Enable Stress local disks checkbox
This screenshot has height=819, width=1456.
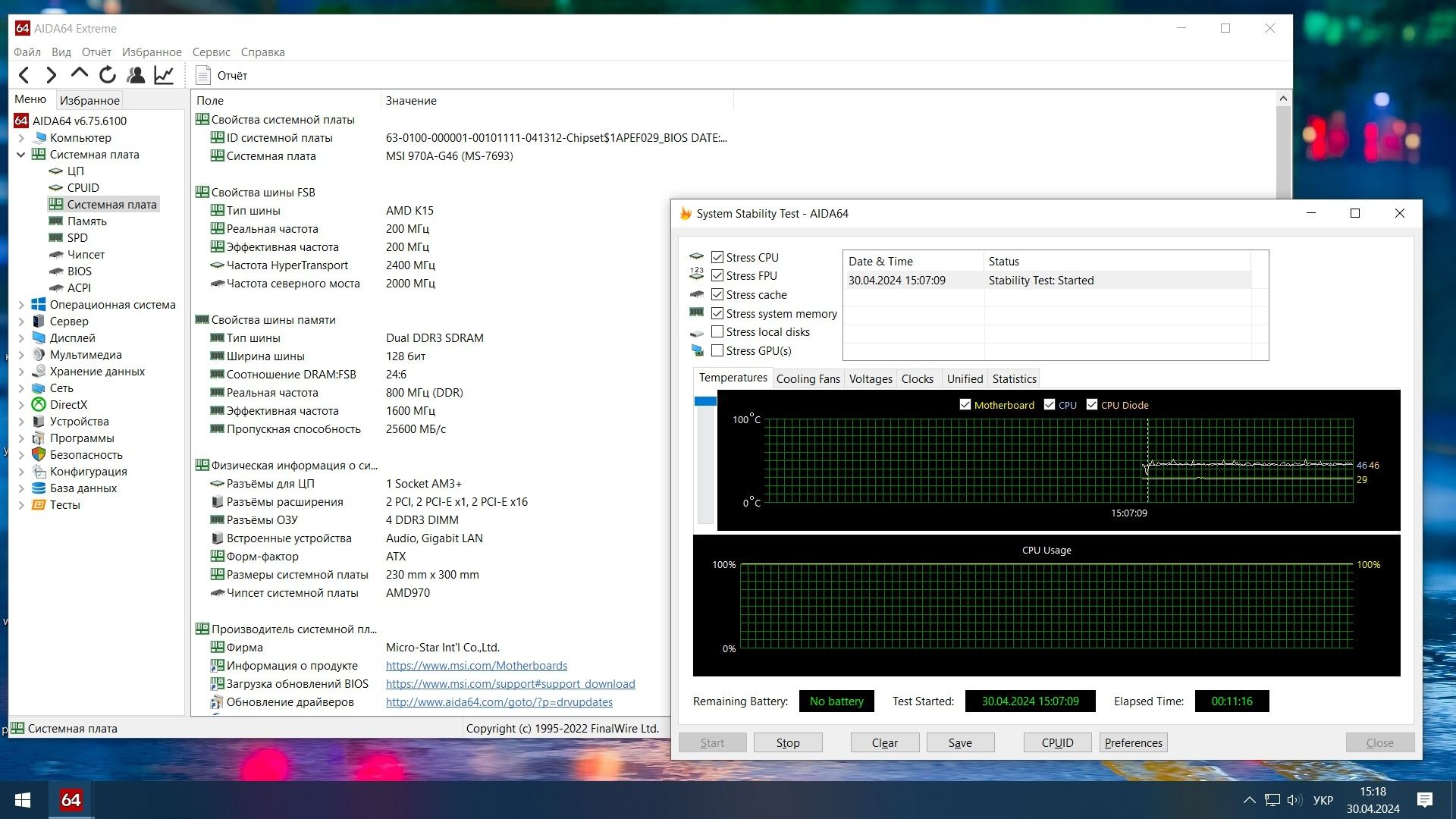point(717,332)
